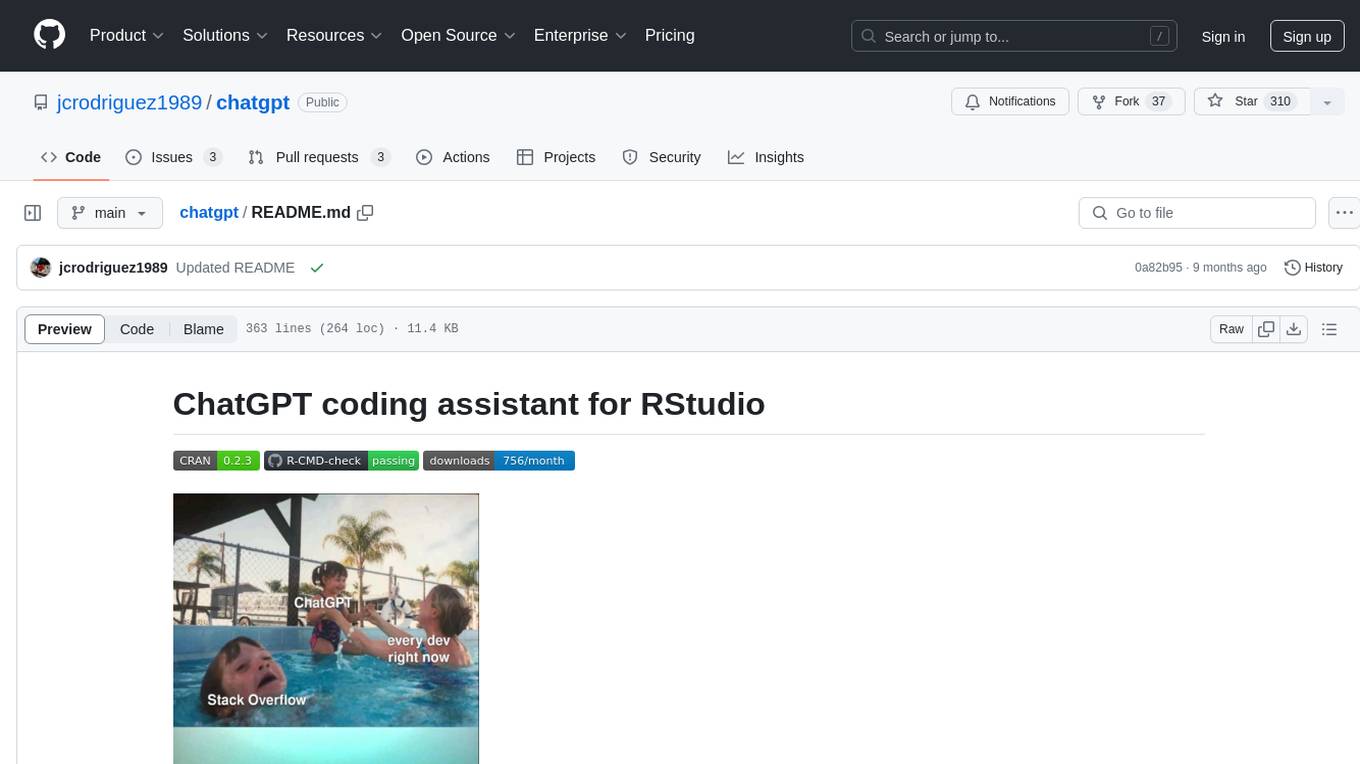Switch to the Actions tab
The image size is (1360, 764).
pos(453,157)
